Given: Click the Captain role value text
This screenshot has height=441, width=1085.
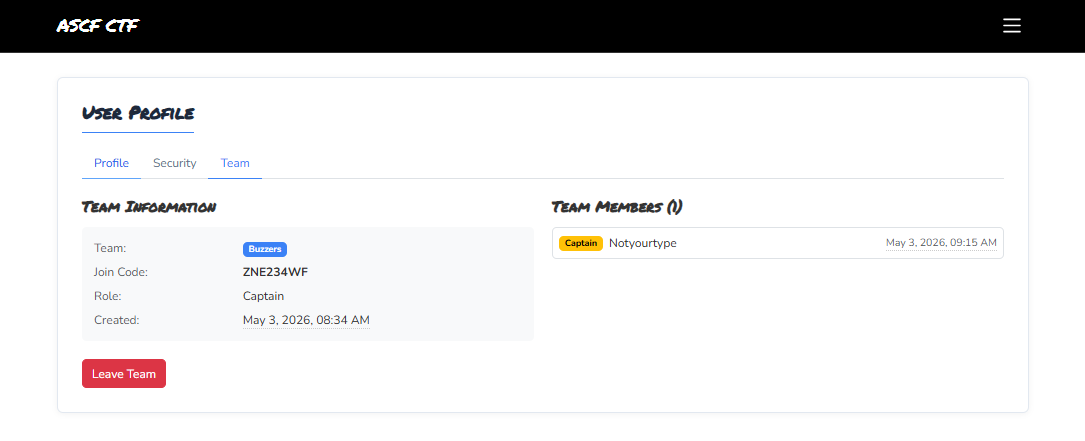Looking at the screenshot, I should [264, 296].
